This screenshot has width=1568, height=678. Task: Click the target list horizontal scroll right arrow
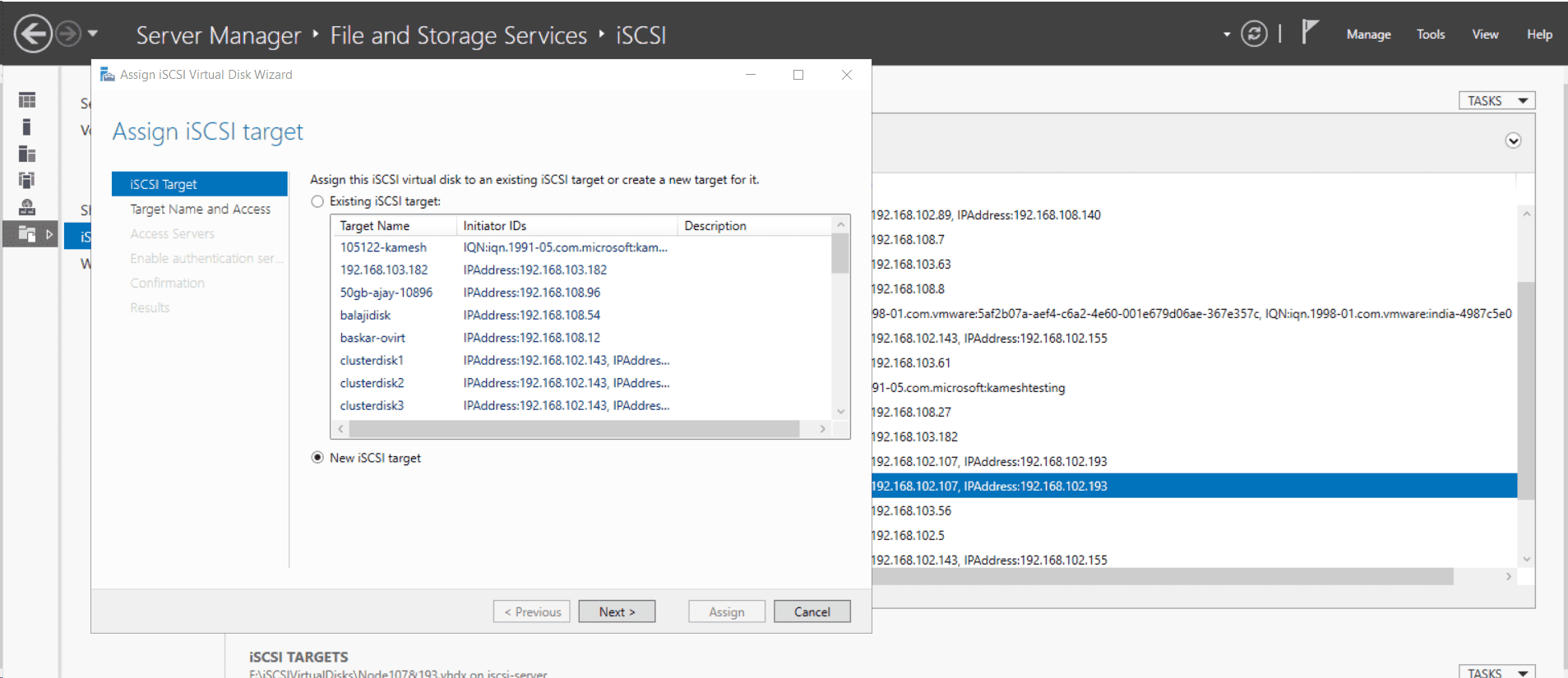[x=822, y=429]
